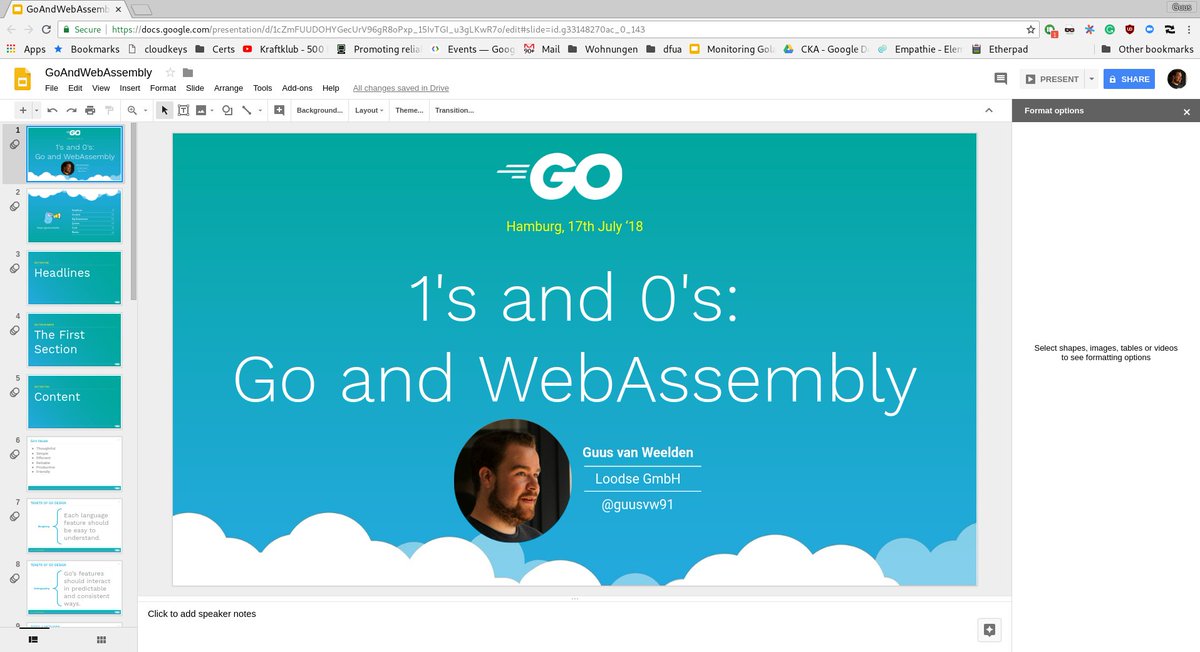Screen dimensions: 1200x652
Task: Choose the Text box tool
Action: pos(184,110)
